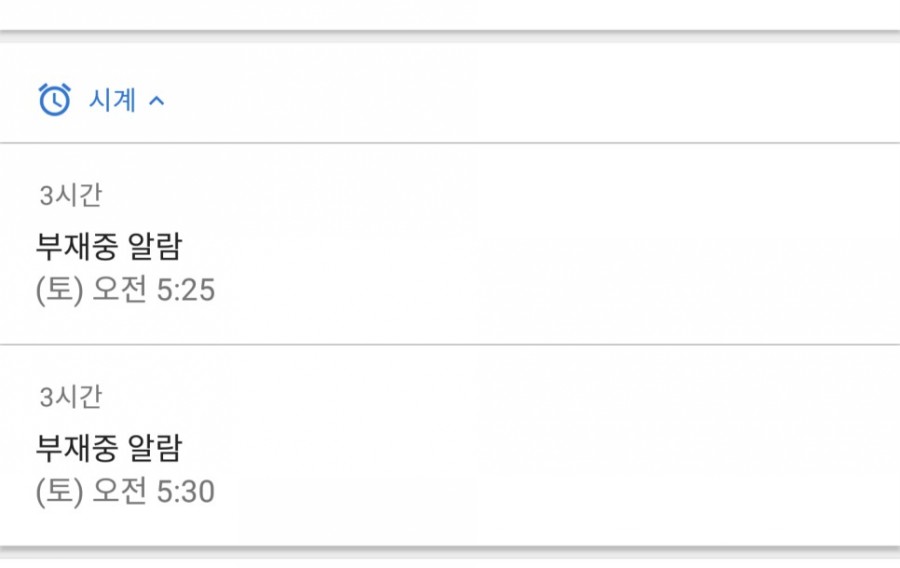Click the divider line under the 시계 header
The width and height of the screenshot is (900, 568).
450,142
